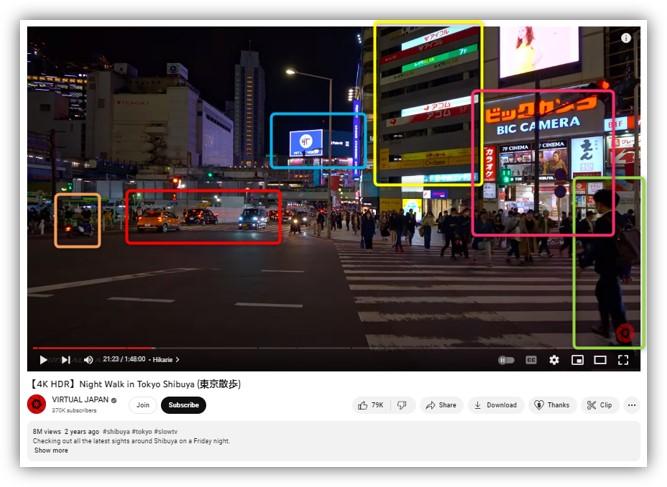This screenshot has width=667, height=487.
Task: Turn on closed captions
Action: 531,360
